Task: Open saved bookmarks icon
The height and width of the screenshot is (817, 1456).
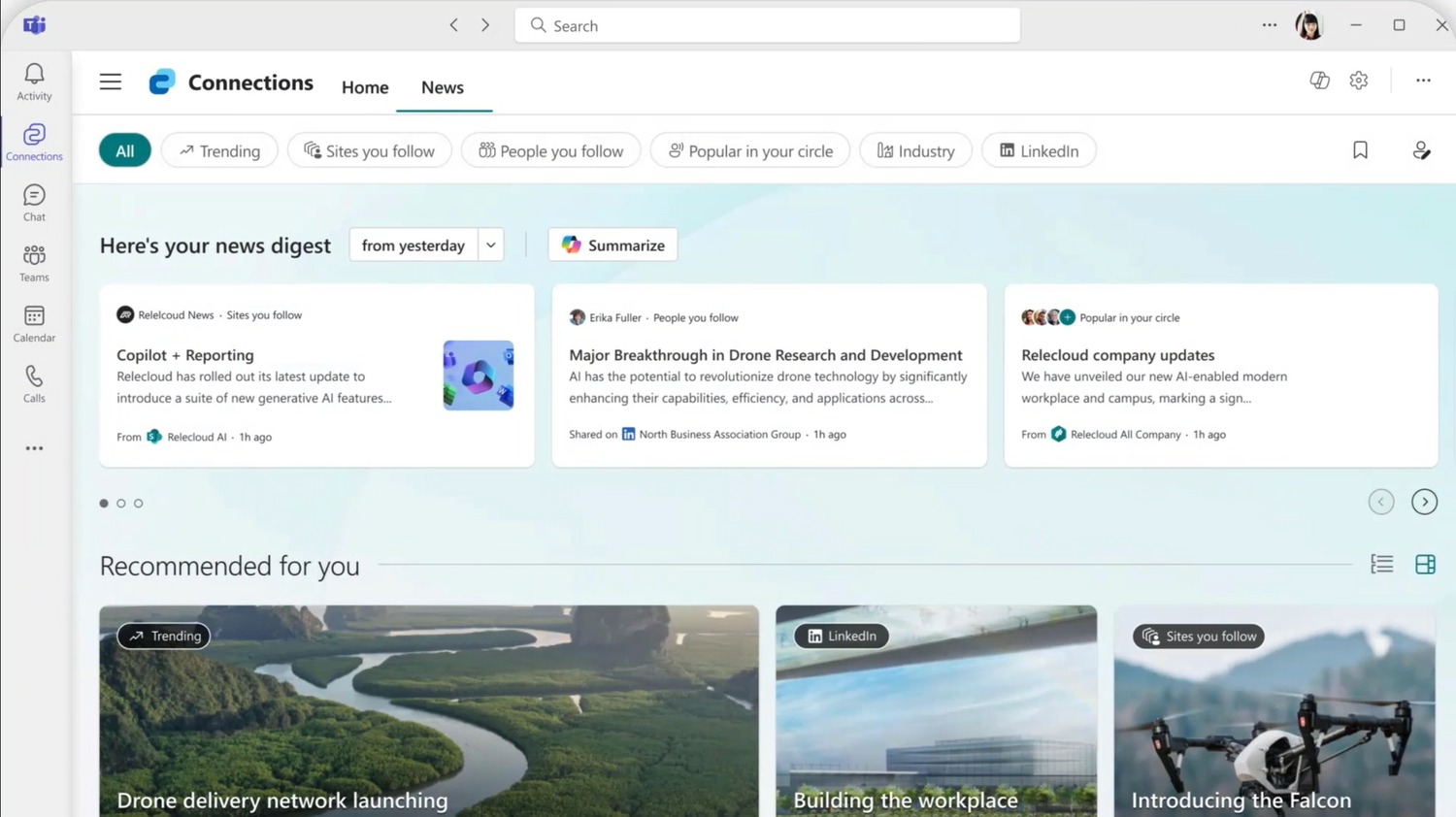Action: tap(1360, 150)
